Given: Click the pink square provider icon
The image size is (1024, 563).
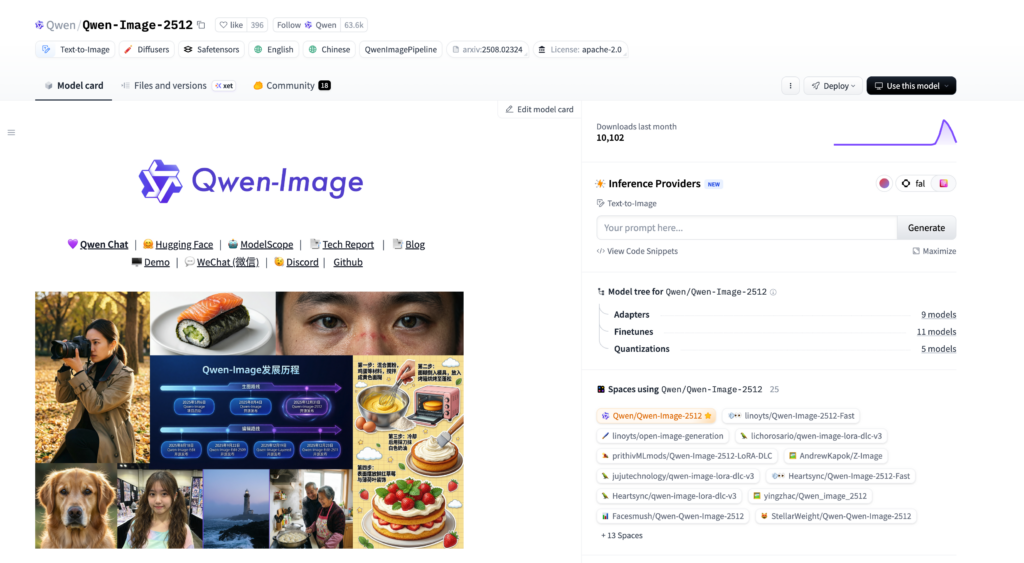Looking at the screenshot, I should pos(942,183).
